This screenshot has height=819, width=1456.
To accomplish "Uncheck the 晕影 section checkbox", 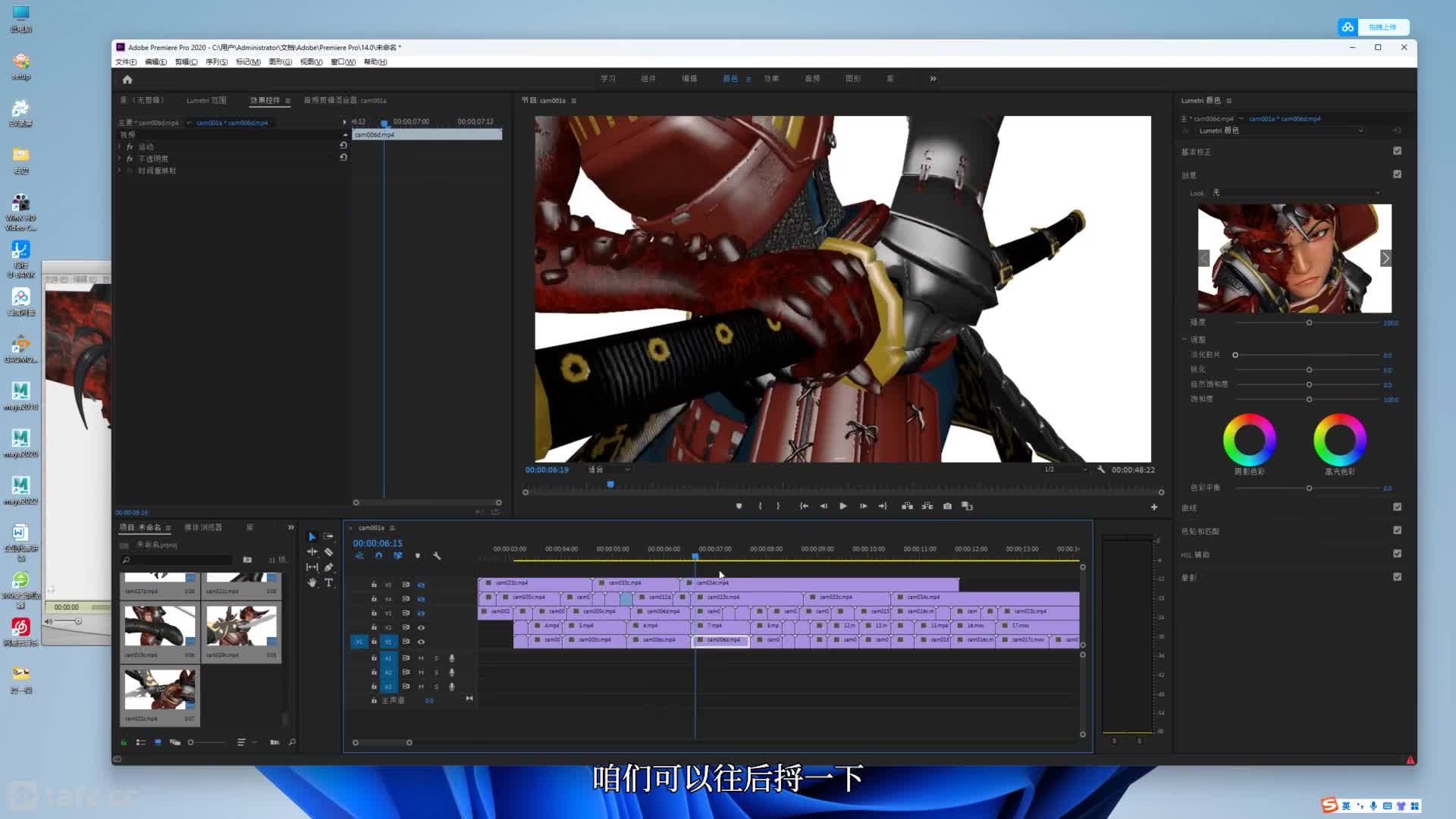I will (x=1397, y=577).
